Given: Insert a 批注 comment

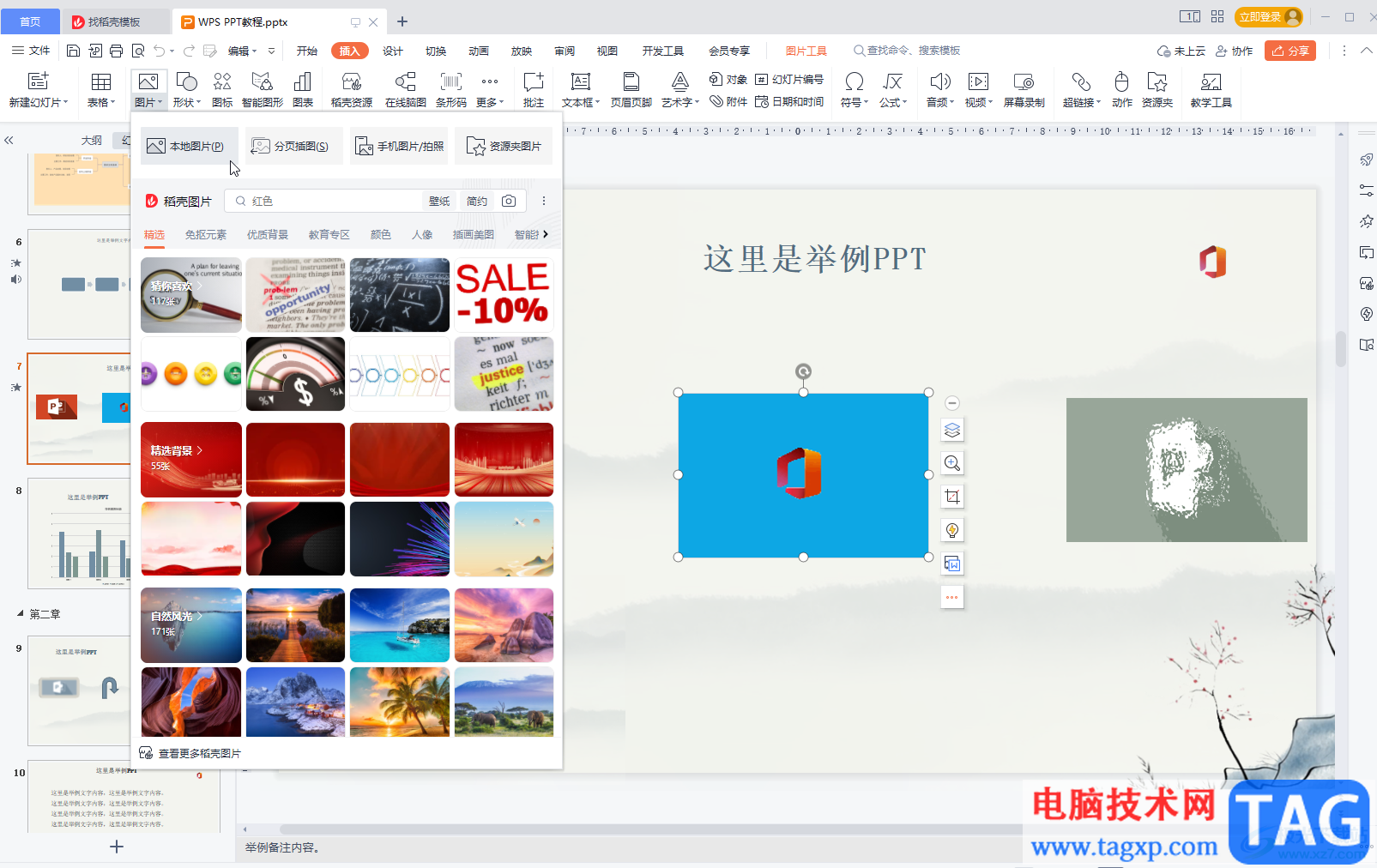Looking at the screenshot, I should point(534,89).
